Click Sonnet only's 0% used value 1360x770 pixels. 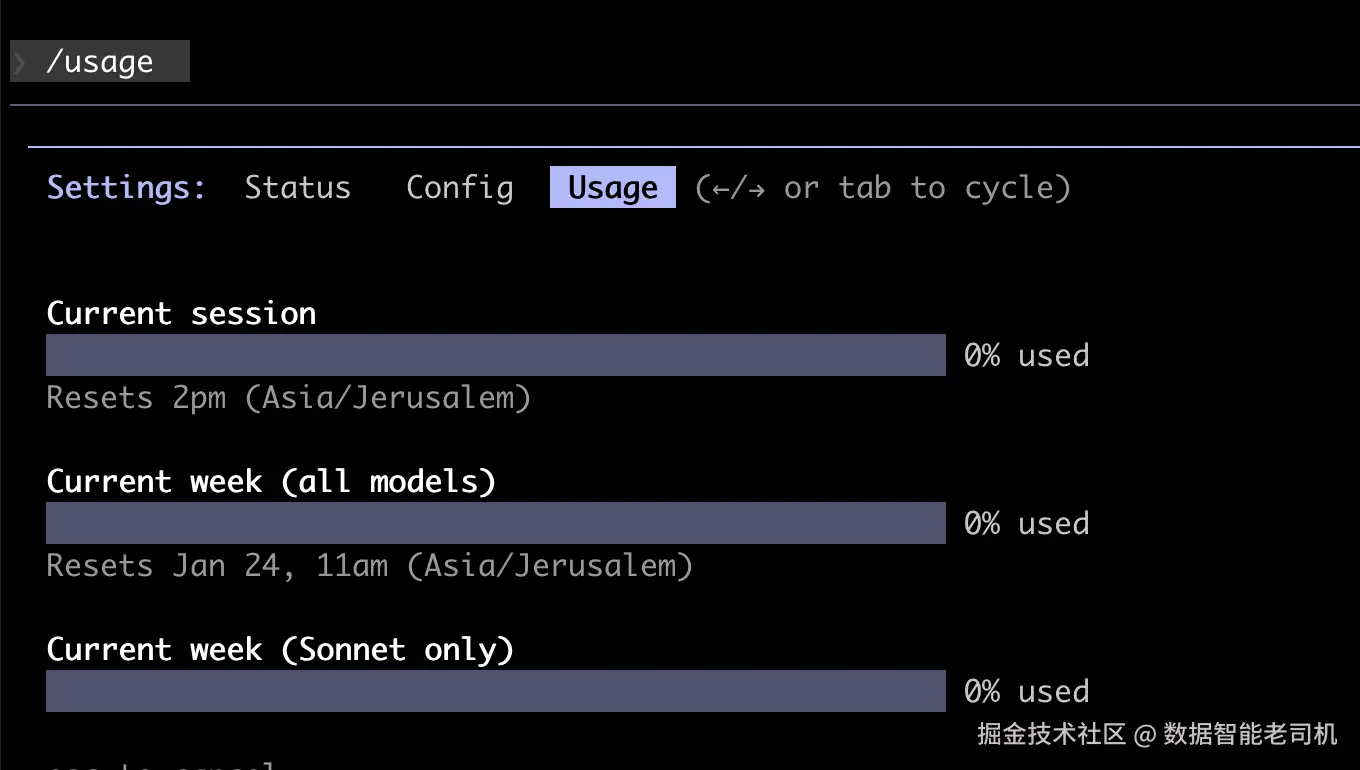[x=1026, y=692]
